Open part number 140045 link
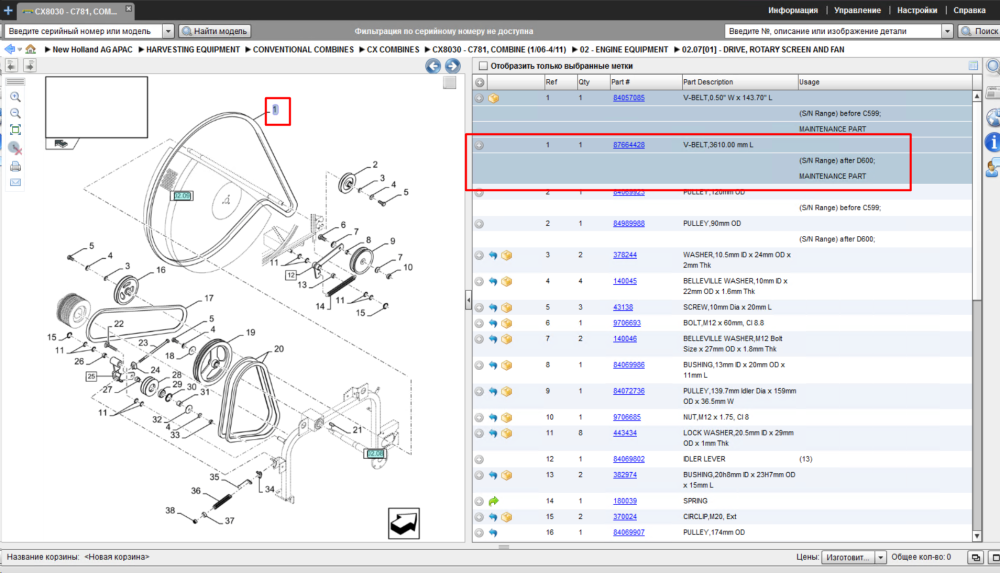The width and height of the screenshot is (1000, 573). 624,281
